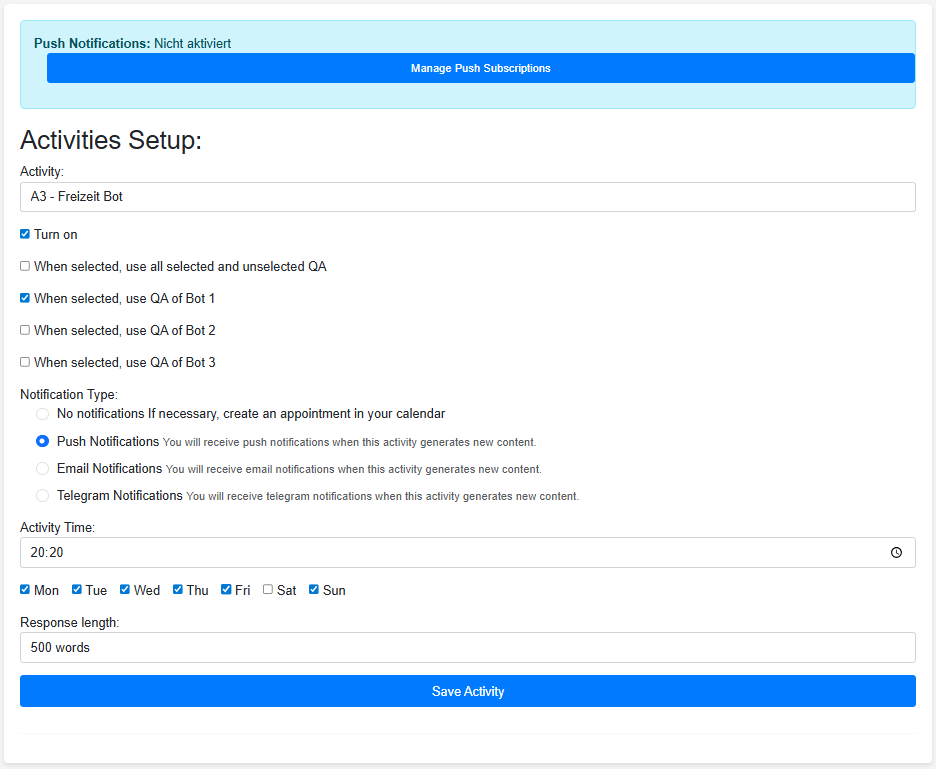The height and width of the screenshot is (769, 936).
Task: Uncheck the Mon weekday box
Action: pos(24,589)
